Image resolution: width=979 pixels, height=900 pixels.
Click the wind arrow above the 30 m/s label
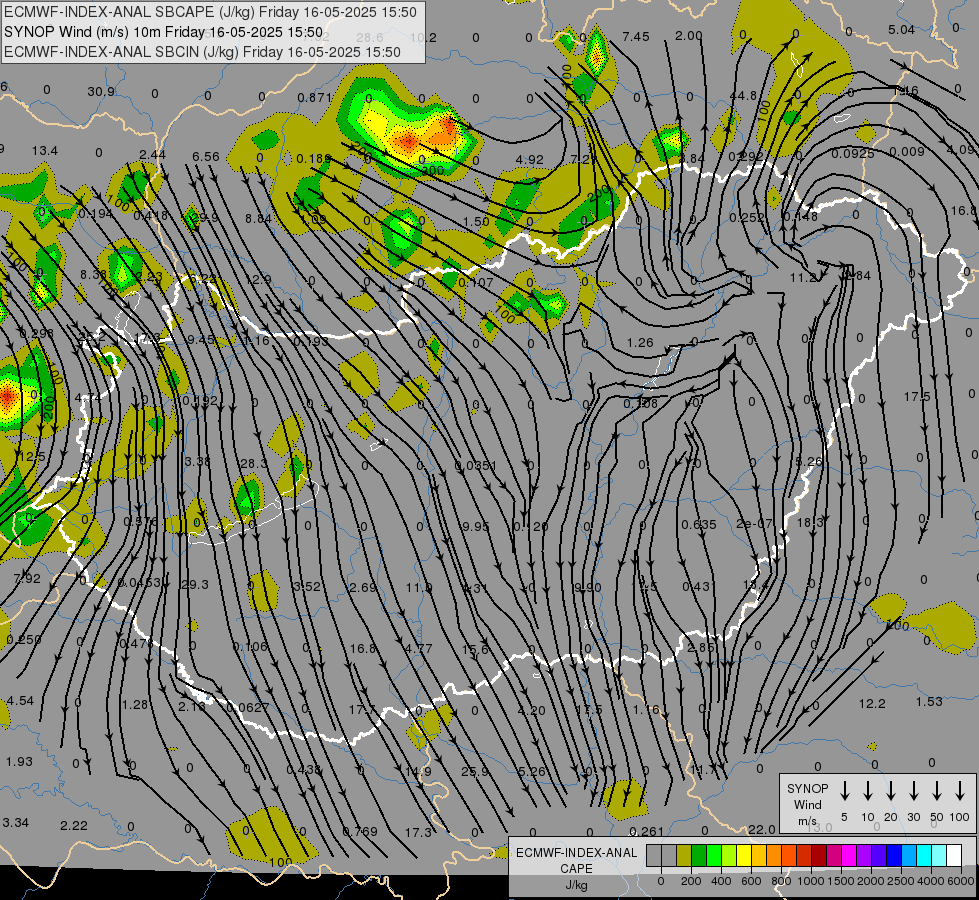pyautogui.click(x=913, y=791)
